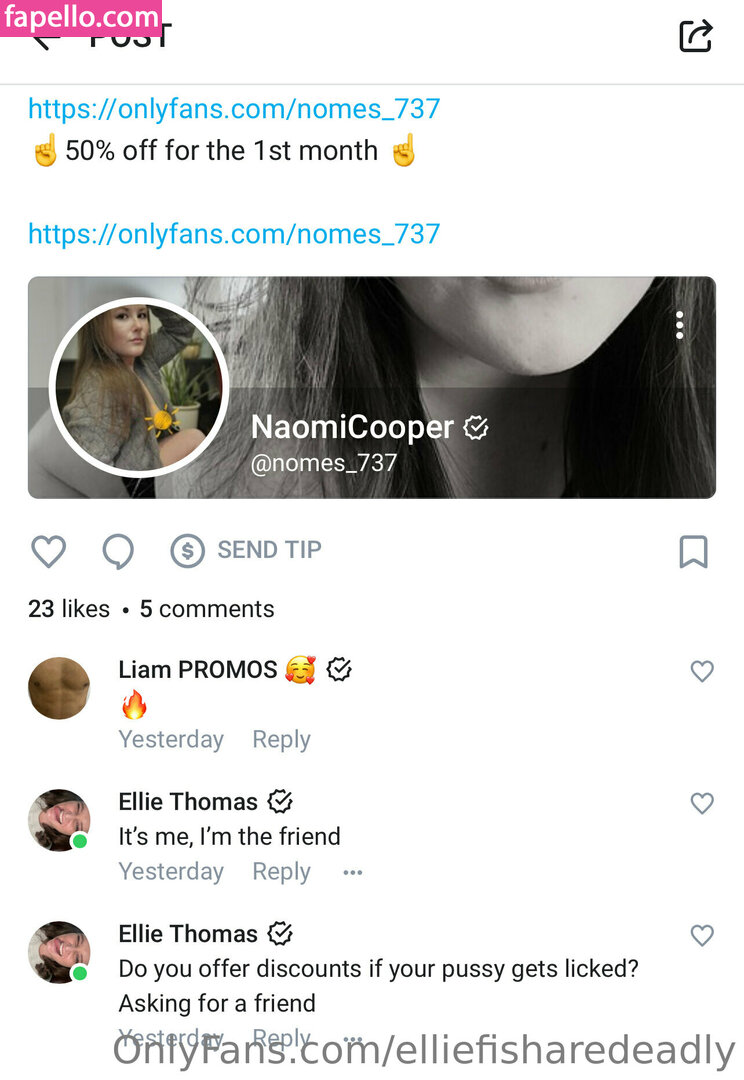The height and width of the screenshot is (1080, 744).
Task: Like Liam PROMOS's comment
Action: click(x=702, y=671)
